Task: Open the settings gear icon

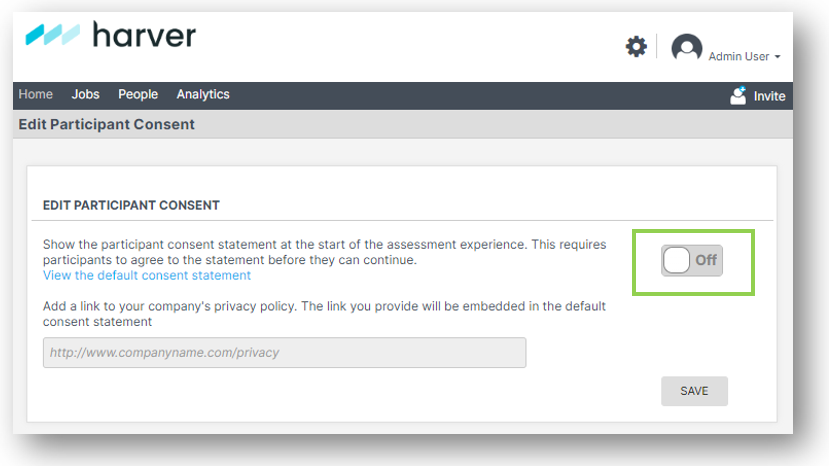Action: (x=636, y=47)
